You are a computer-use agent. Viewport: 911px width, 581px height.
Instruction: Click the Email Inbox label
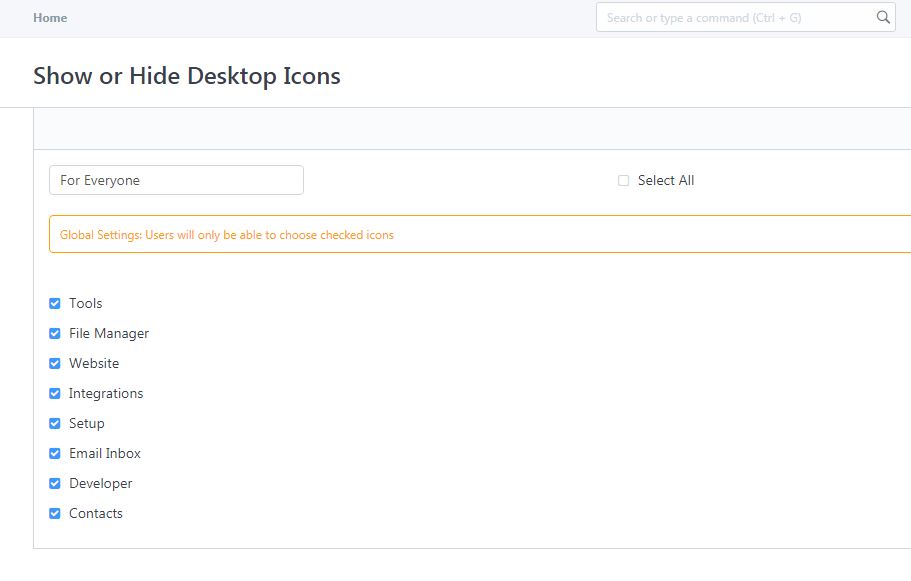[x=105, y=453]
